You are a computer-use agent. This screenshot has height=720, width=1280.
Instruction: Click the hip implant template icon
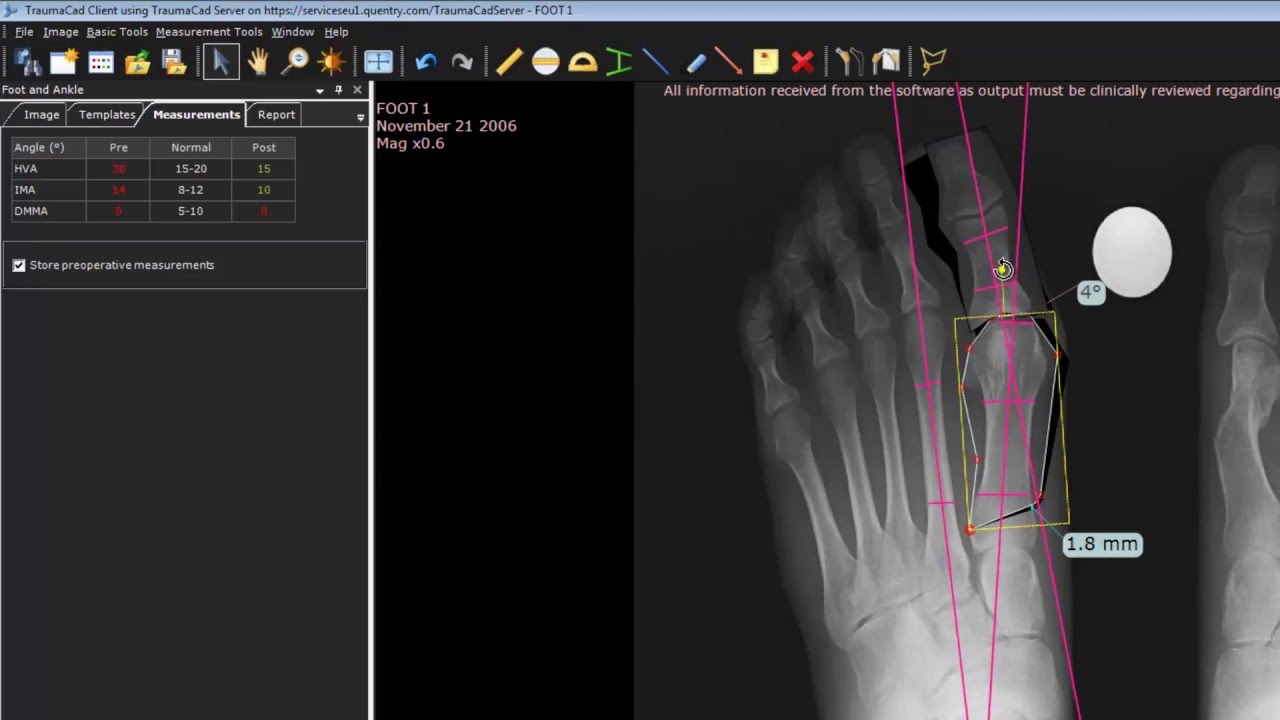[x=849, y=62]
